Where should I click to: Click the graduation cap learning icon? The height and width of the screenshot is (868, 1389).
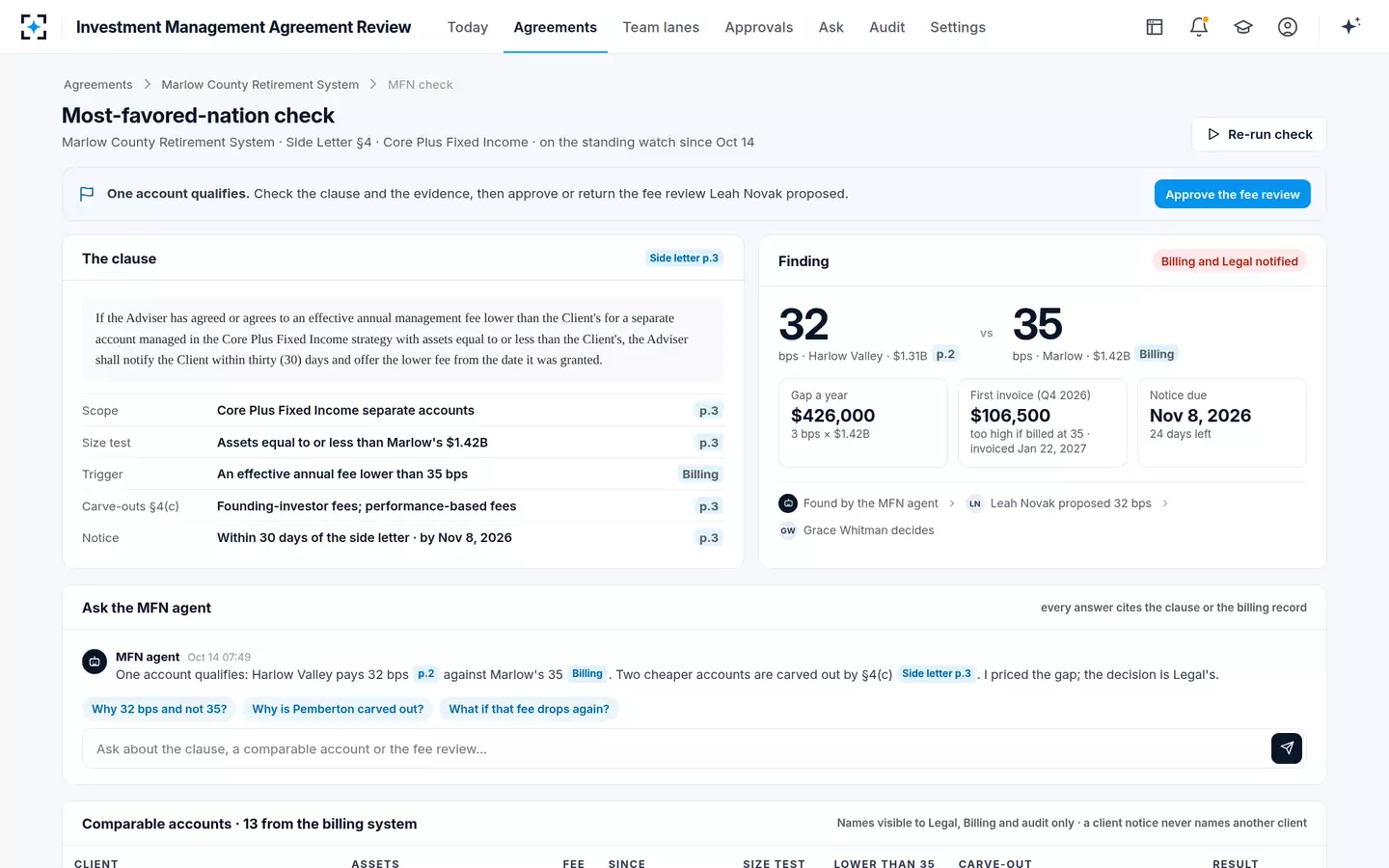(1243, 27)
